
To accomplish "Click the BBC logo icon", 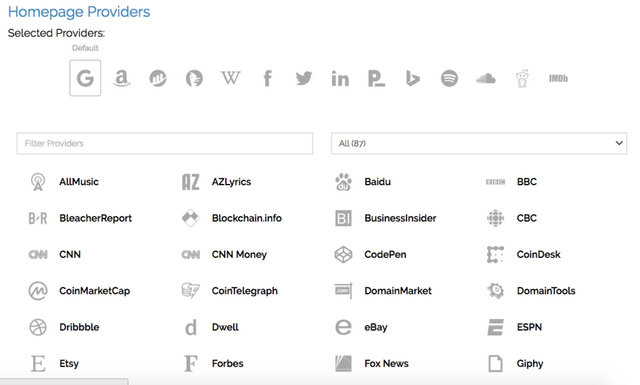I will [x=496, y=182].
